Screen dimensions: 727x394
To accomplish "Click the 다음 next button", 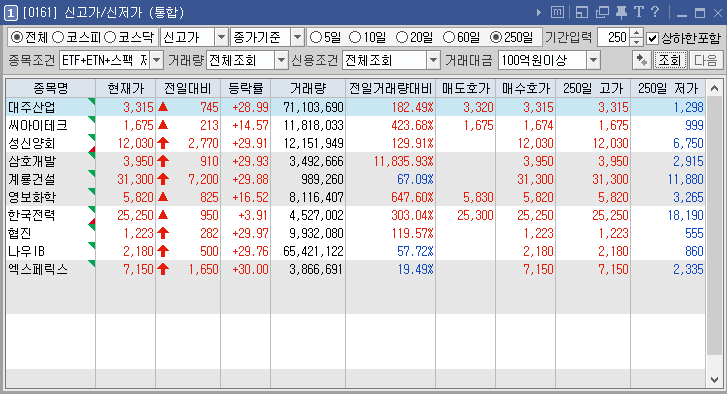I will pyautogui.click(x=706, y=60).
